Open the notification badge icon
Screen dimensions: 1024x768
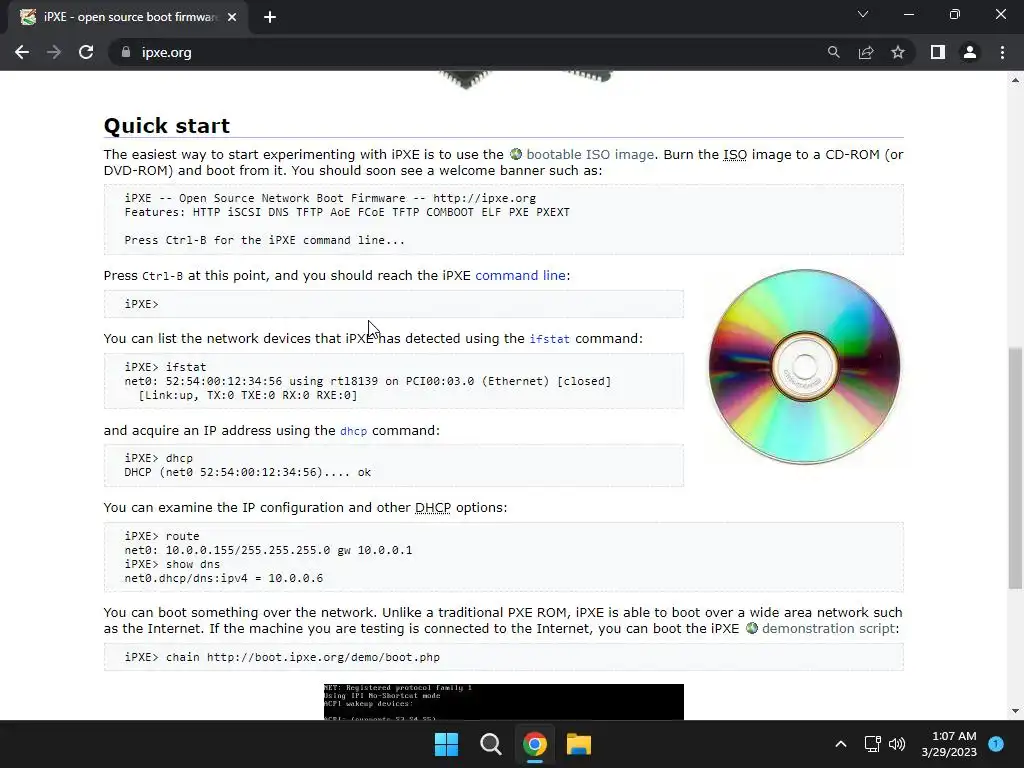pyautogui.click(x=996, y=744)
